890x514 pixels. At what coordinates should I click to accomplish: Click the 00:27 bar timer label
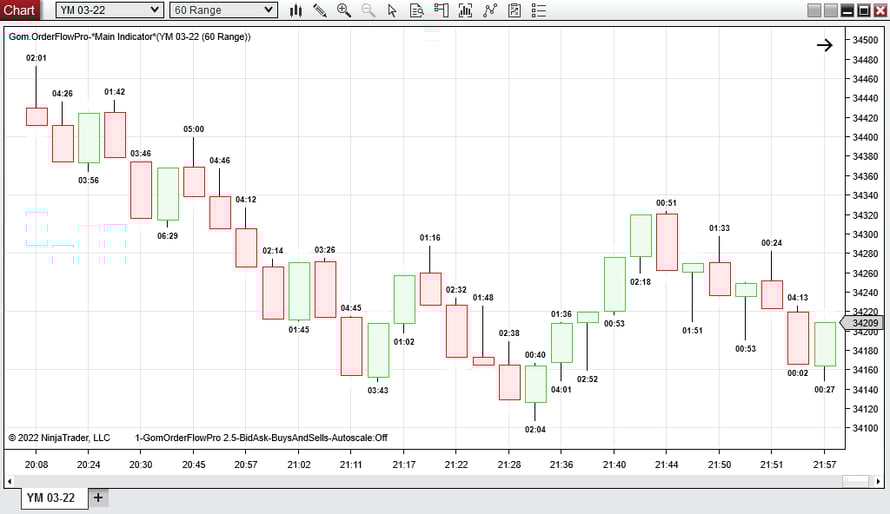tap(825, 390)
